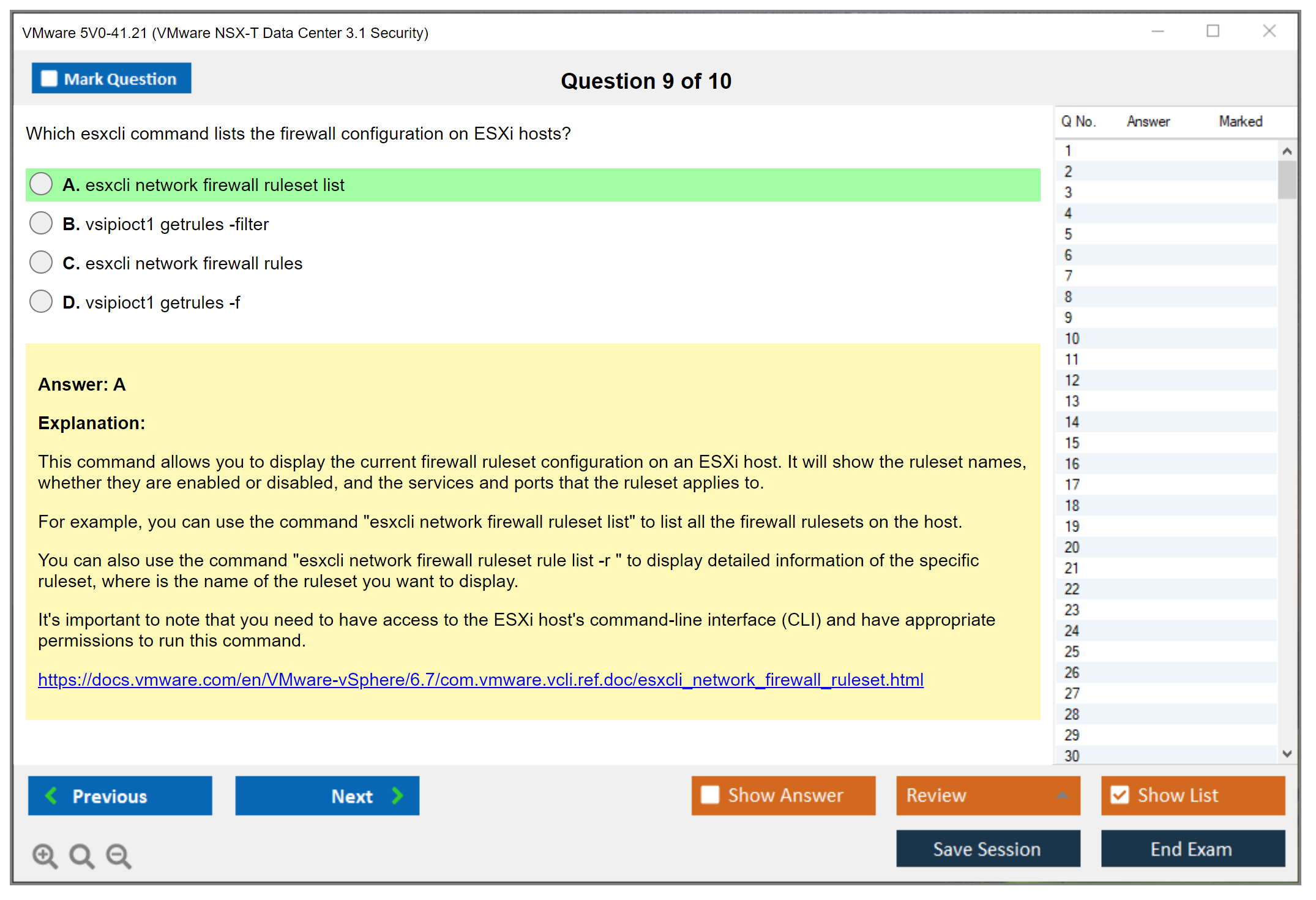Open the docs.vmware.com reference link

tap(480, 680)
